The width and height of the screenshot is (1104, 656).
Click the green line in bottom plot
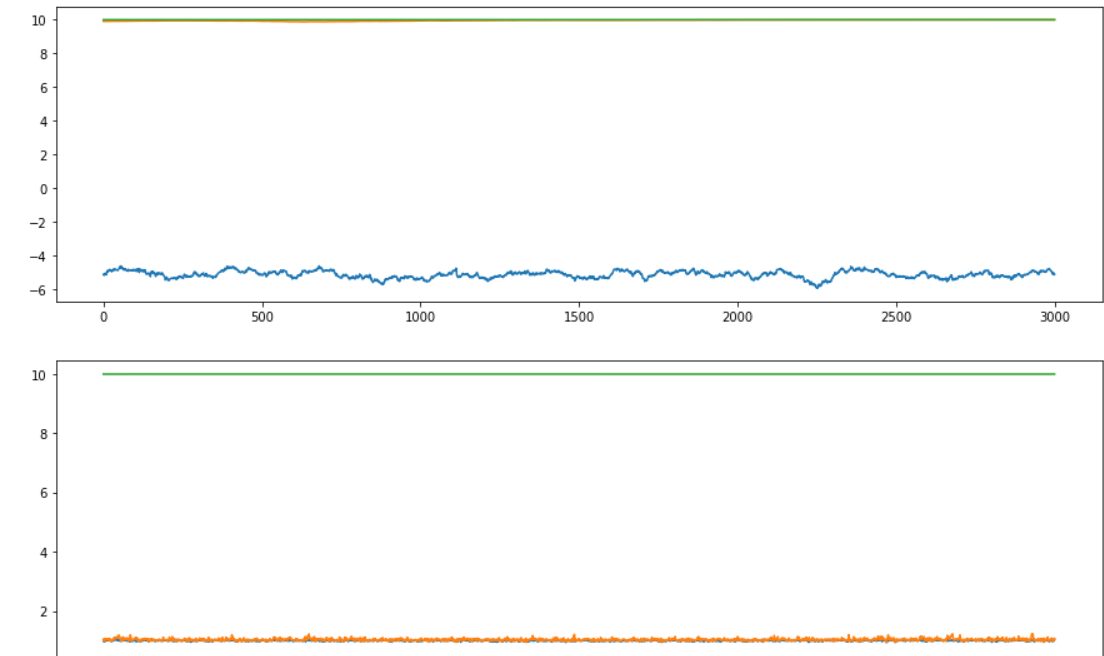(x=579, y=374)
